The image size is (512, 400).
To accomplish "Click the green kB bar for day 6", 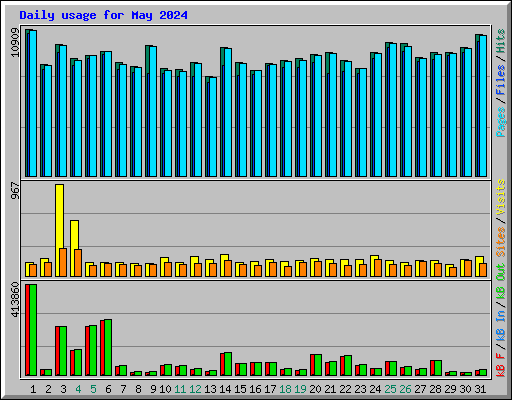I will [x=108, y=348].
